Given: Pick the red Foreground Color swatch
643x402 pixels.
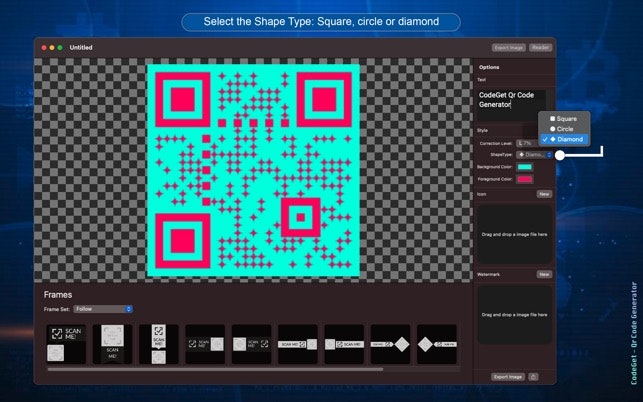Looking at the screenshot, I should tap(524, 179).
